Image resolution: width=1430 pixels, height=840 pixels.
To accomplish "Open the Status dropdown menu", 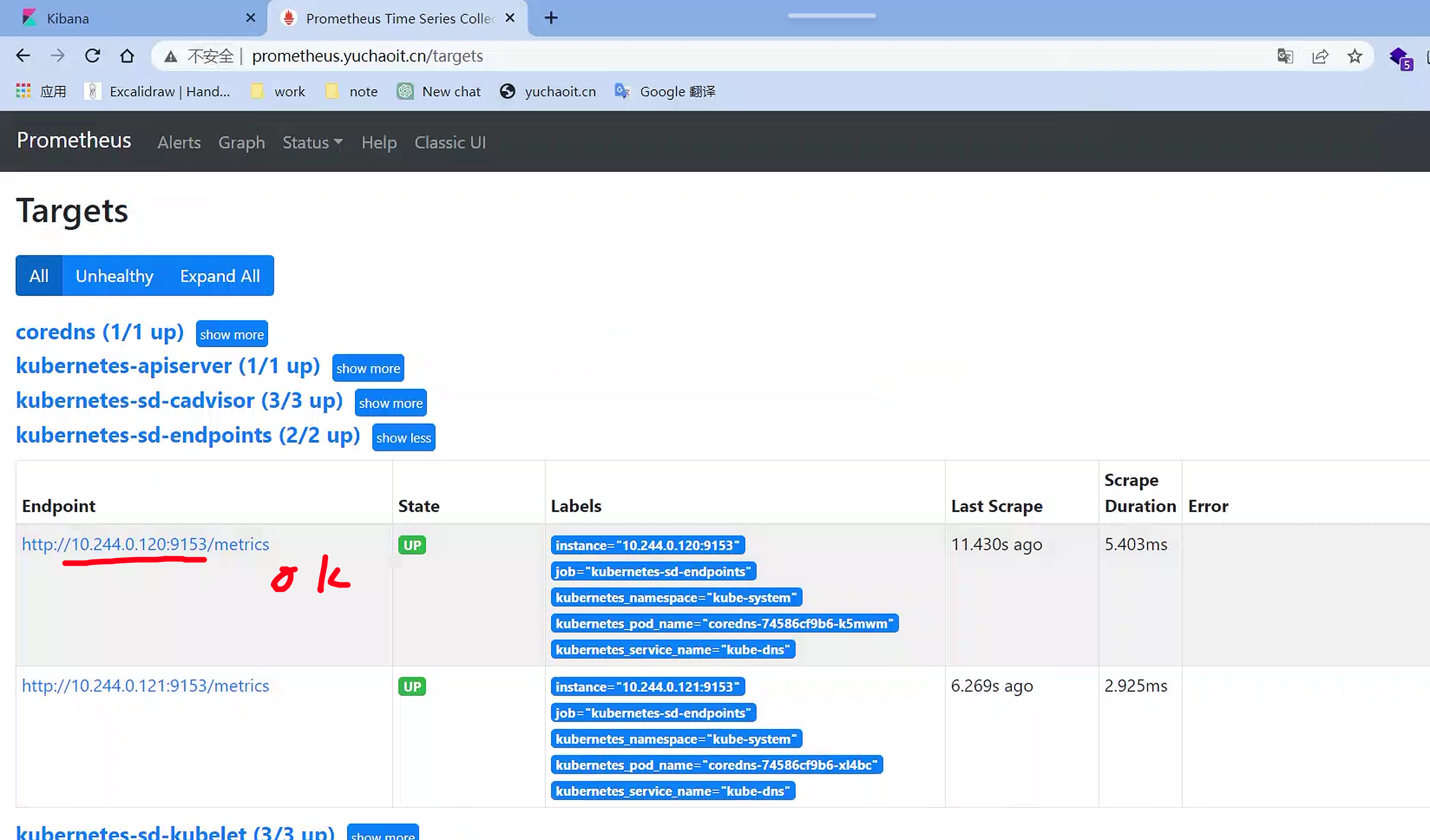I will pos(312,142).
